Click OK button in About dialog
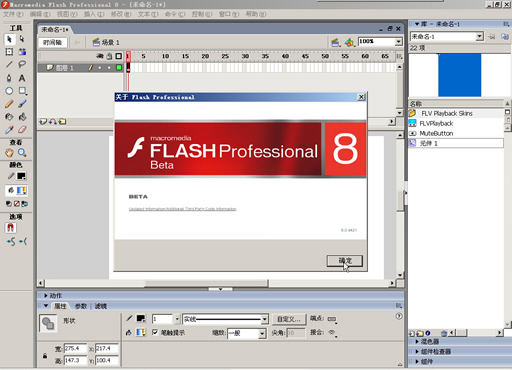 [345, 261]
